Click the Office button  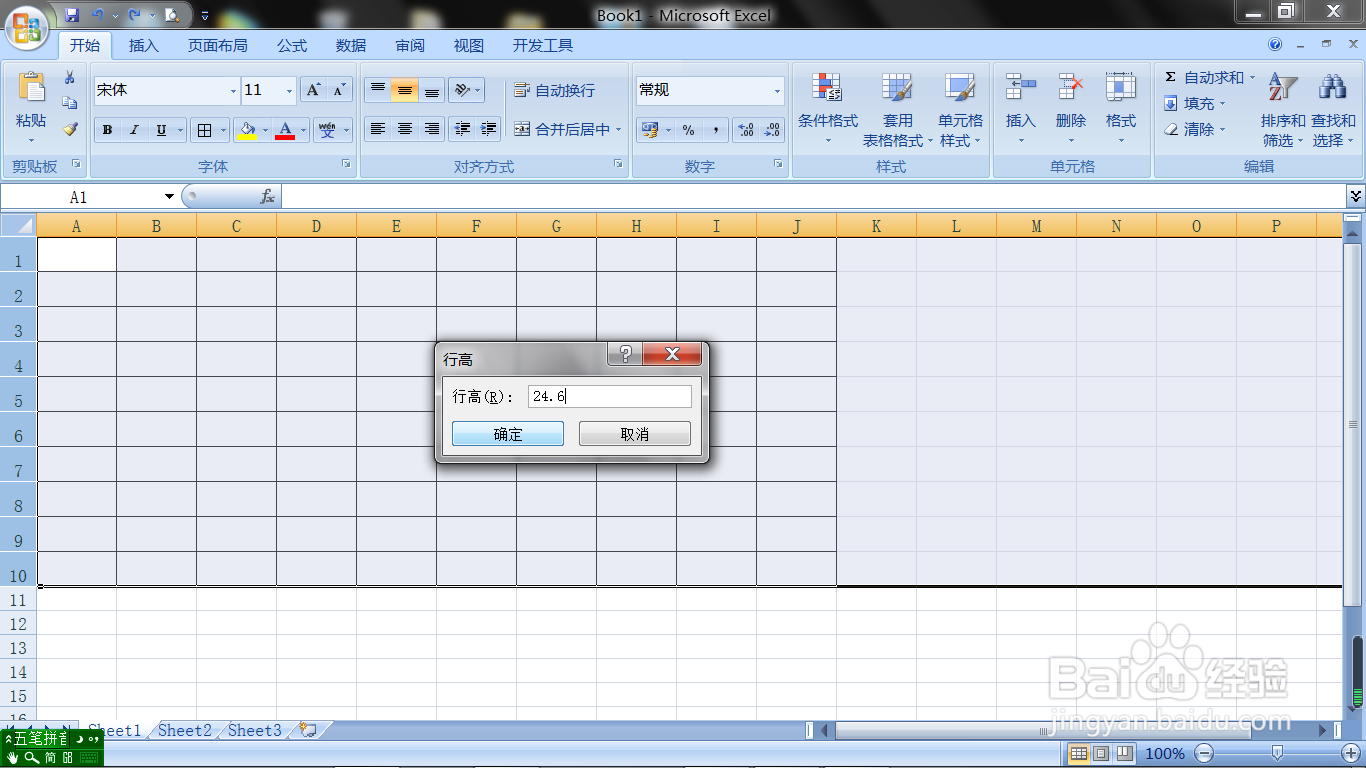[x=28, y=27]
